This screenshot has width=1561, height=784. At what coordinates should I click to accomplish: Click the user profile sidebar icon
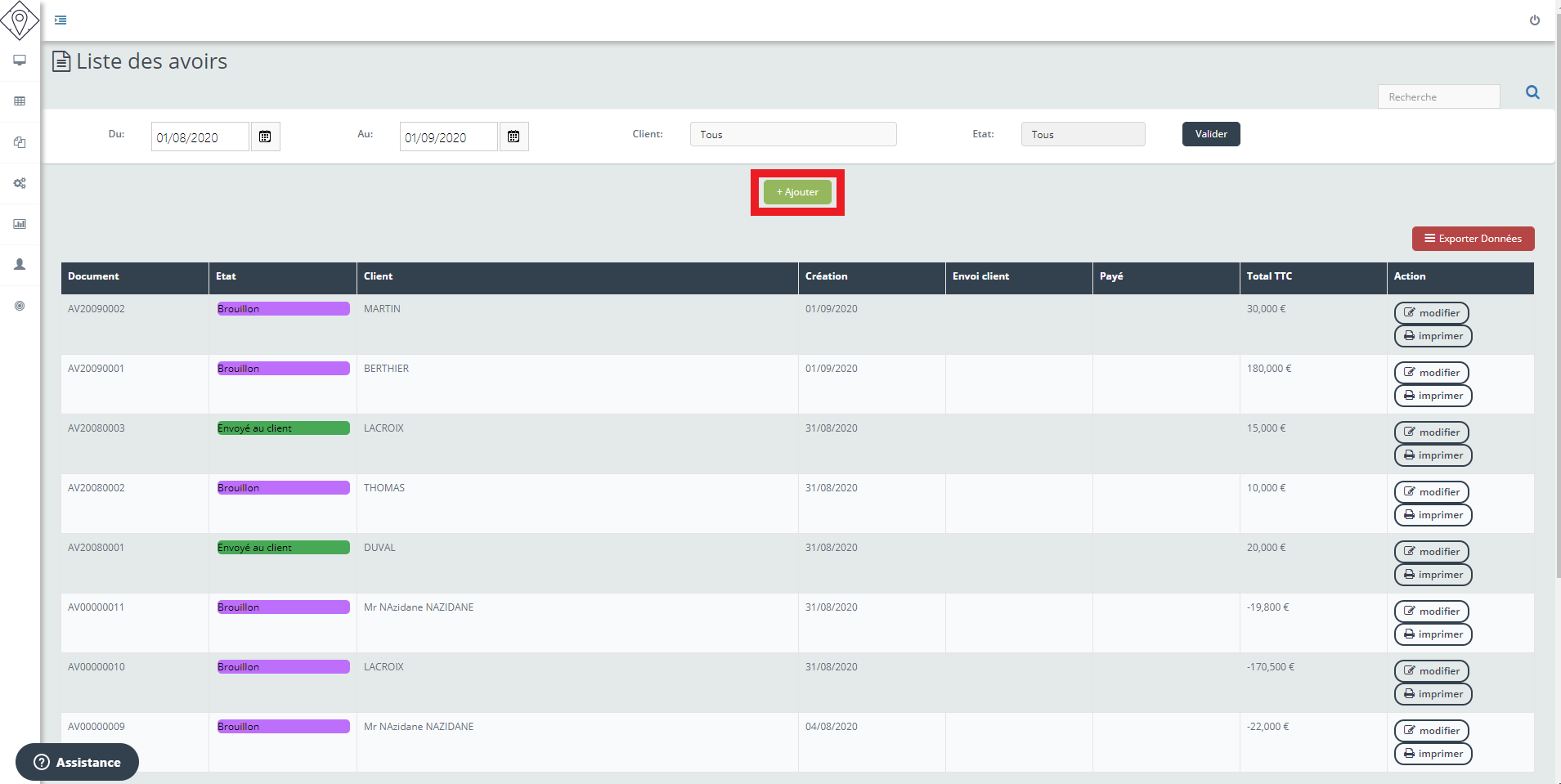click(x=20, y=265)
